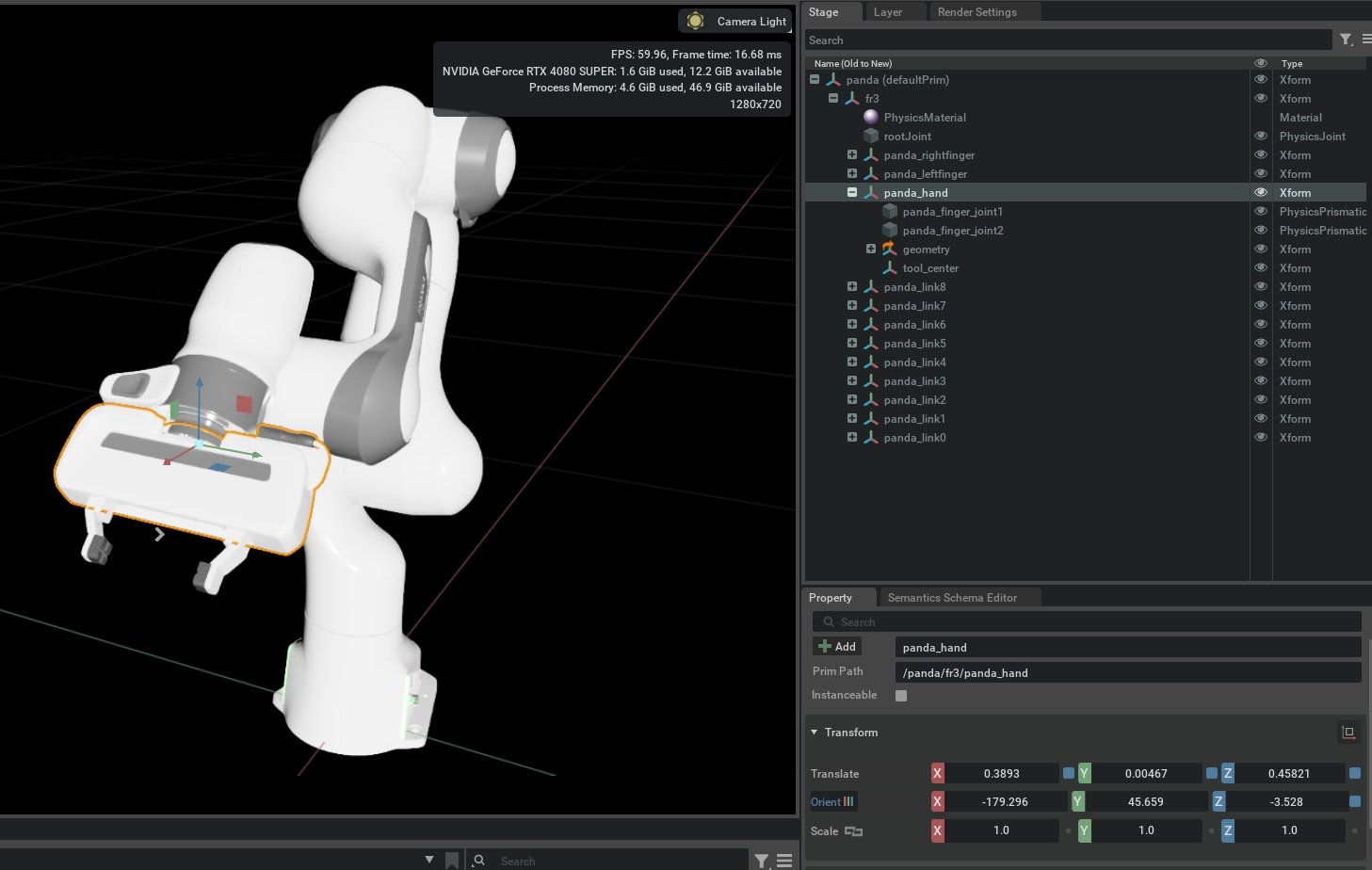This screenshot has height=870, width=1372.
Task: Click the Translate X value field
Action: [x=1001, y=773]
